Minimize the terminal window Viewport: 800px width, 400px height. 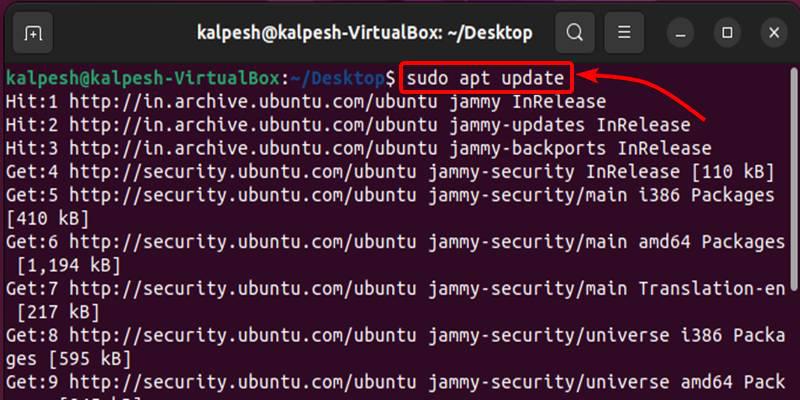click(682, 33)
